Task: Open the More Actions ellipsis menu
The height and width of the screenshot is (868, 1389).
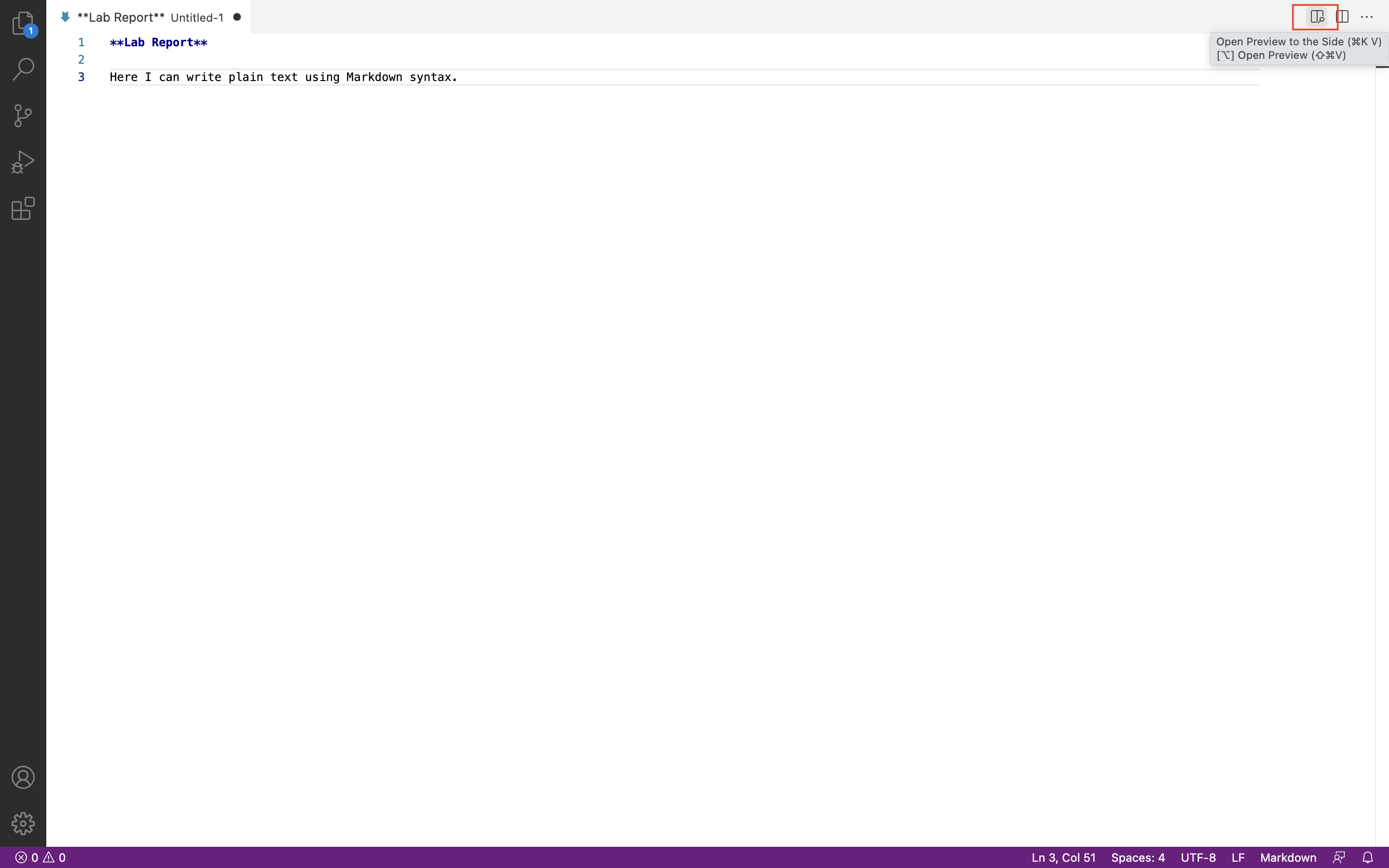Action: (x=1367, y=17)
